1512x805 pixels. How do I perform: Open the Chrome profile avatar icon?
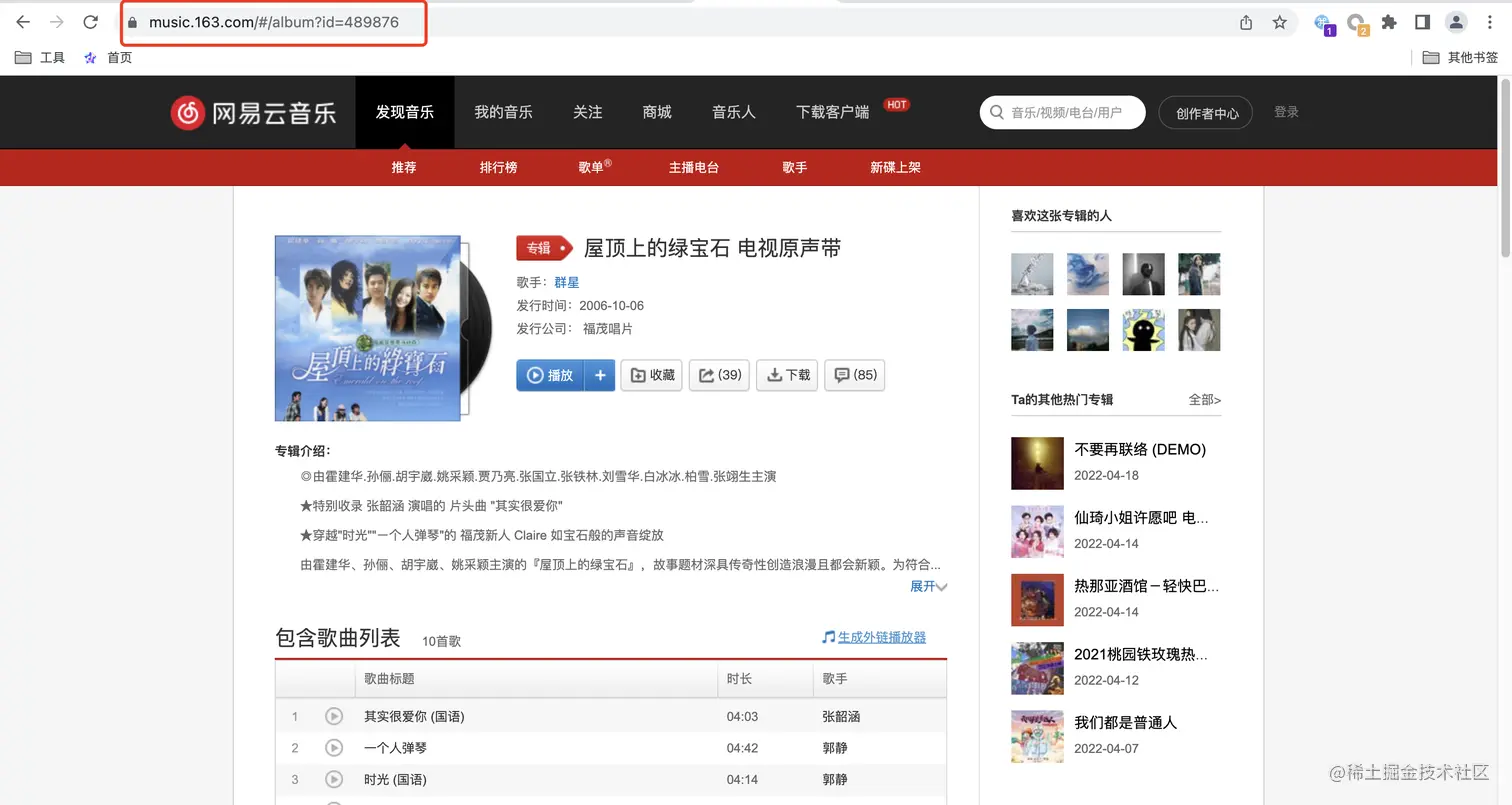[x=1457, y=22]
